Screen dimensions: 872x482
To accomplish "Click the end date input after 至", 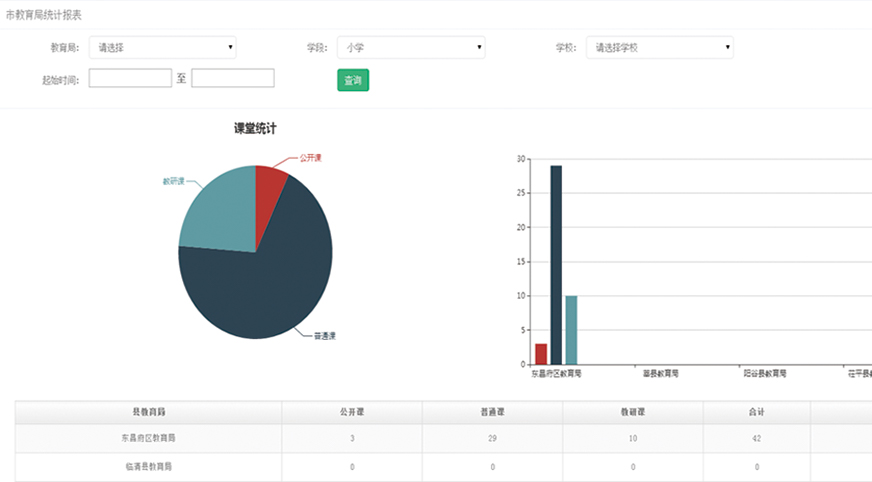I will point(233,78).
